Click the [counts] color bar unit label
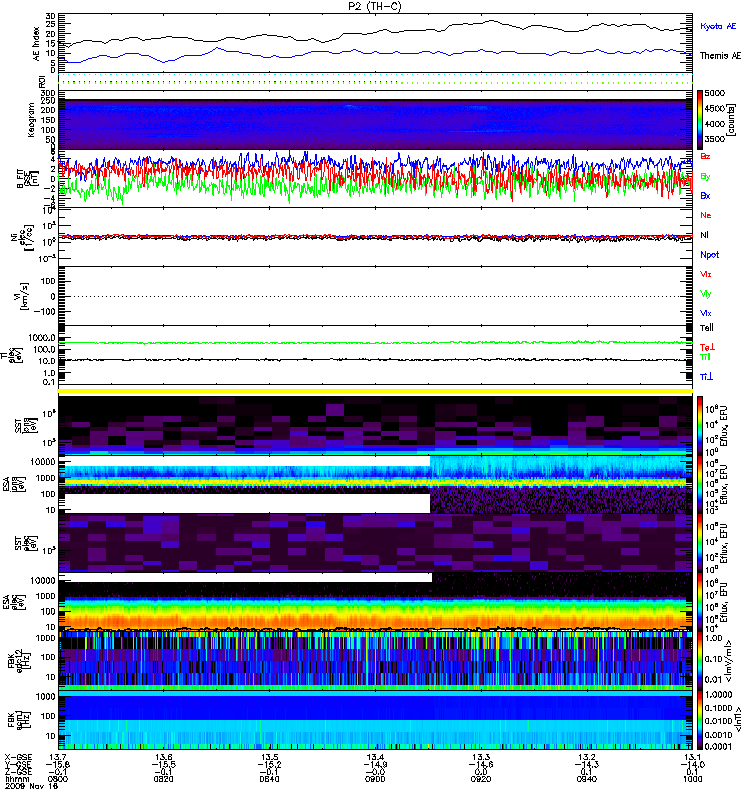Viewport: 750px width, 800px height. (731, 120)
